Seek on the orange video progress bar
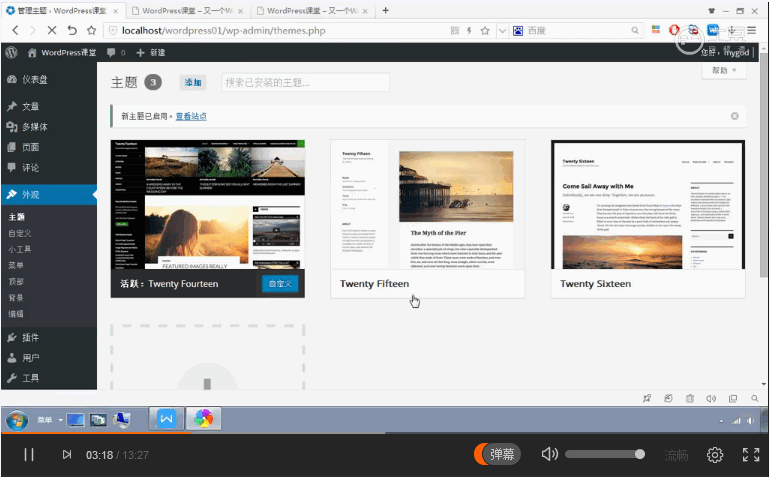The image size is (769, 477). (384, 433)
